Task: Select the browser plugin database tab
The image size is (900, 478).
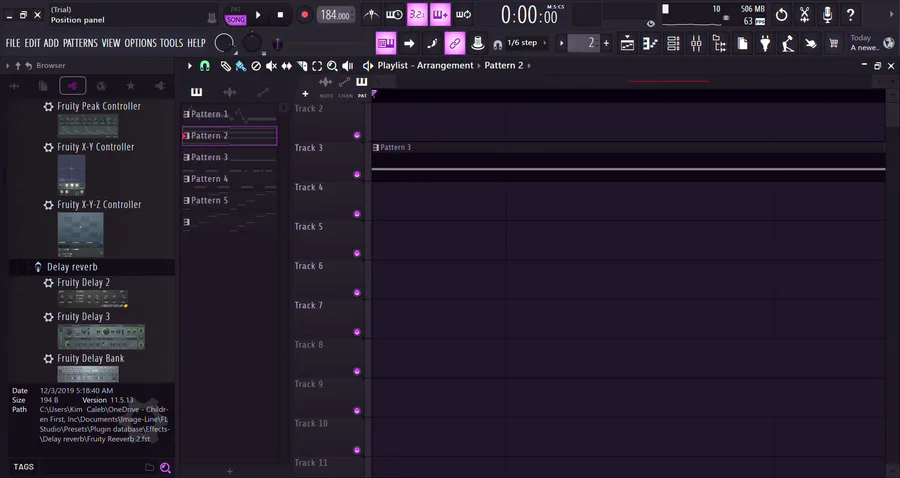Action: pos(73,86)
